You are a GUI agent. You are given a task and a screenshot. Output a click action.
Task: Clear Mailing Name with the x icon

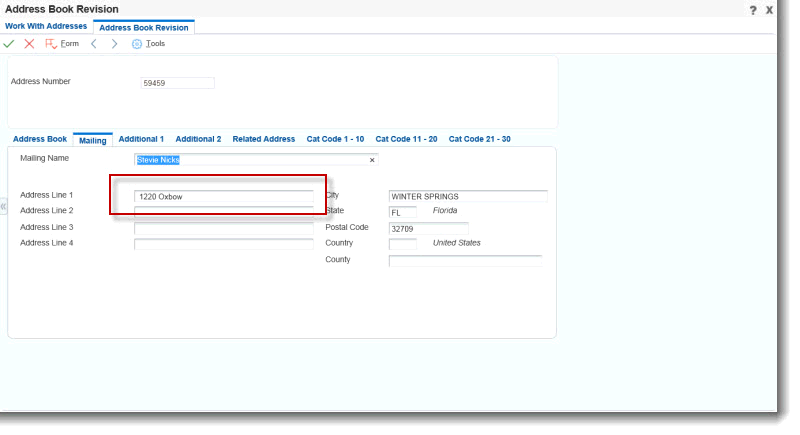coord(372,159)
